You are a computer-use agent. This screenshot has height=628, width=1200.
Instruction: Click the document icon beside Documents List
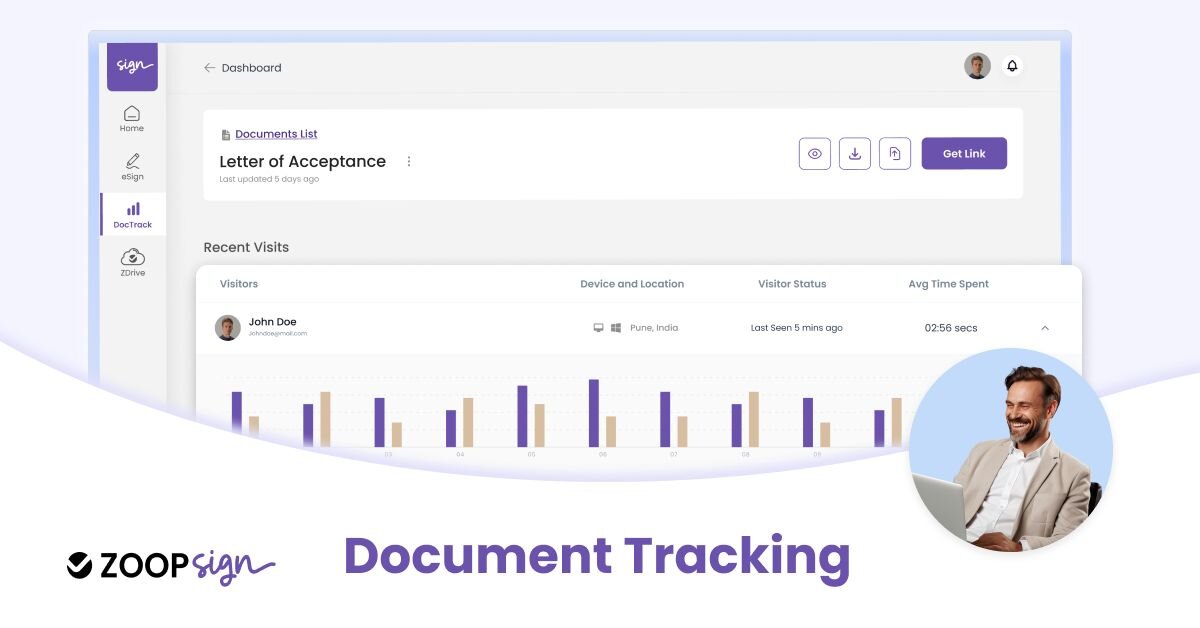(x=225, y=135)
